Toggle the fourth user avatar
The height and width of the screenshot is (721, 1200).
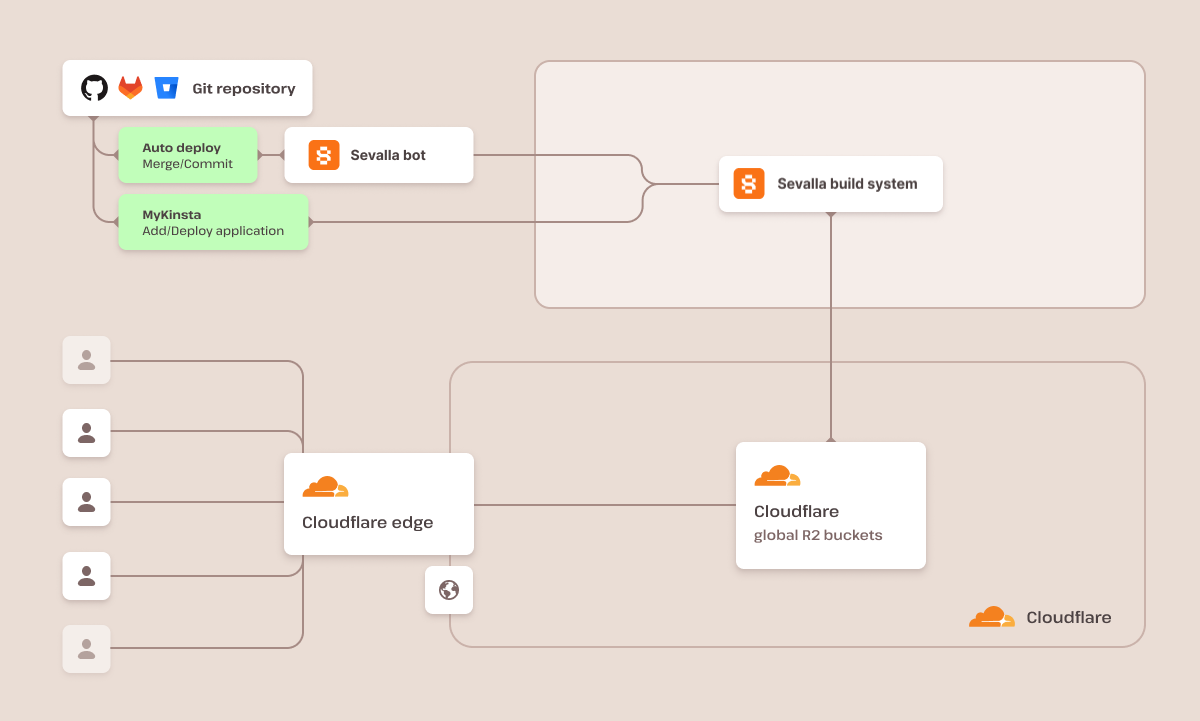(86, 576)
